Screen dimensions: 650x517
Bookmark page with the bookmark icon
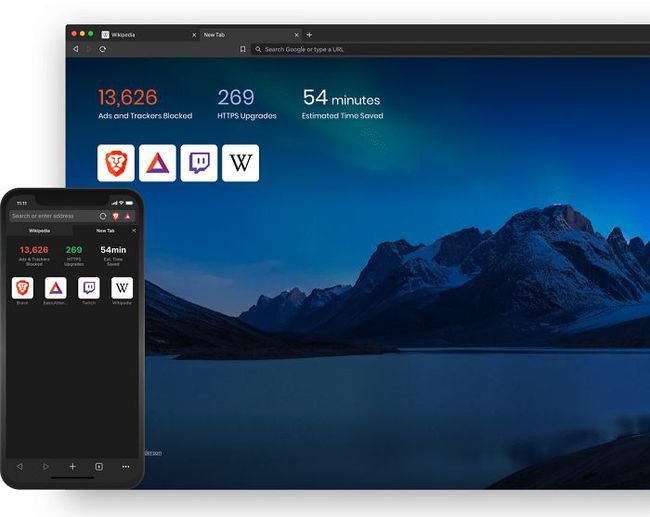click(x=243, y=49)
